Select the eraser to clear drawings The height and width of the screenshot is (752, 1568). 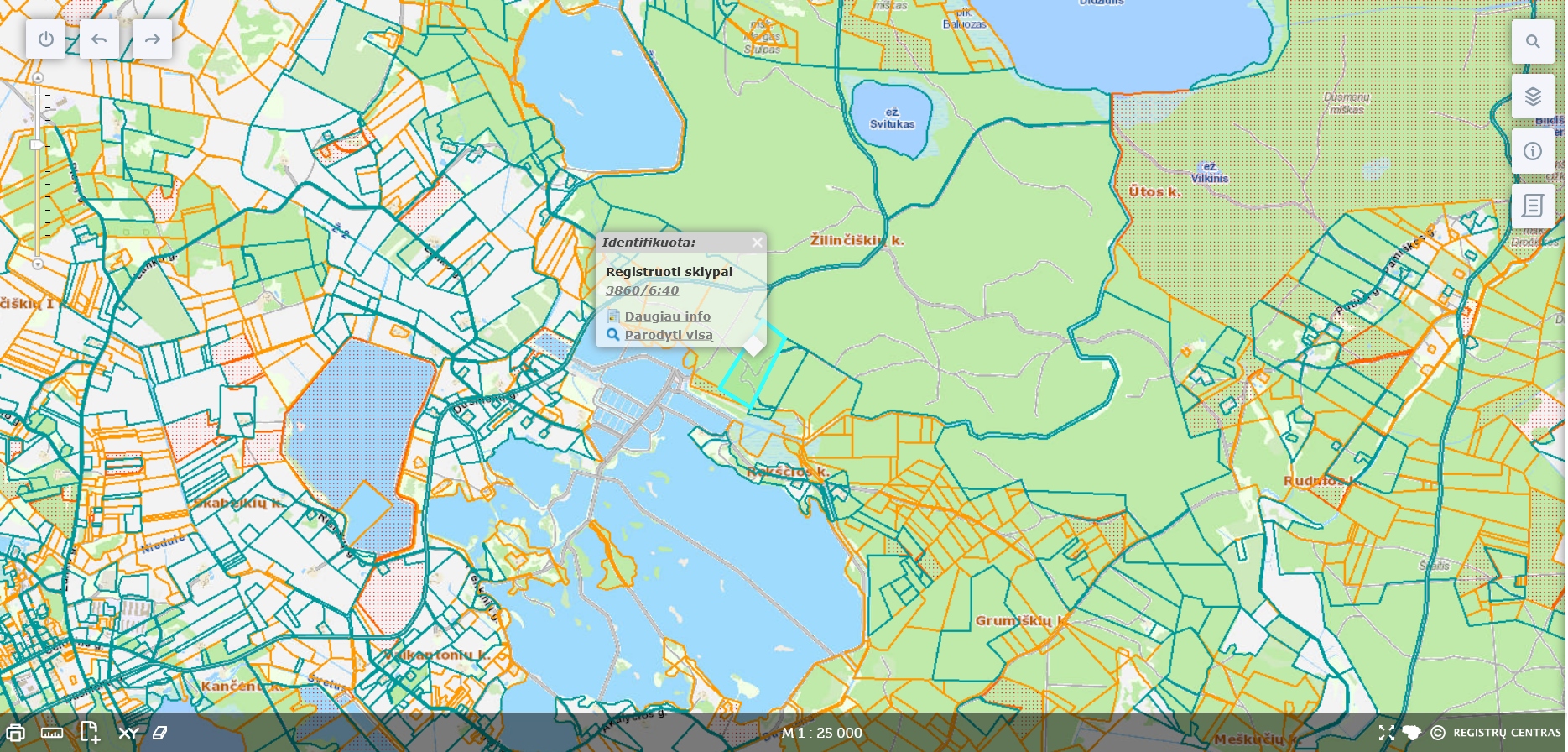pyautogui.click(x=160, y=733)
